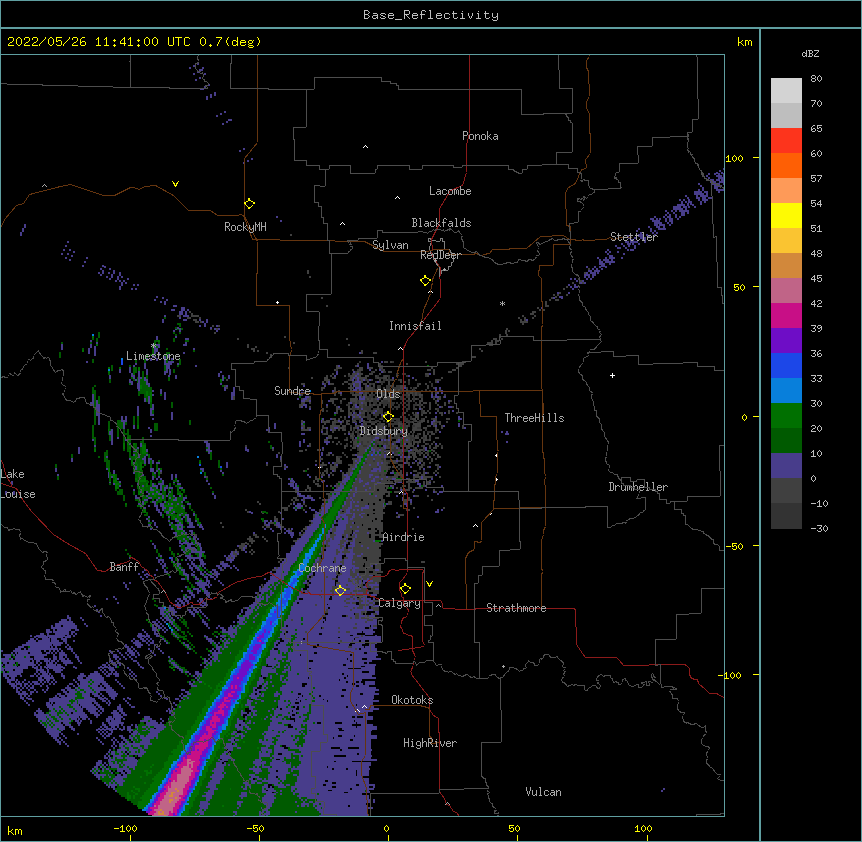Click the Innisfail town label
The width and height of the screenshot is (862, 842).
click(x=415, y=326)
